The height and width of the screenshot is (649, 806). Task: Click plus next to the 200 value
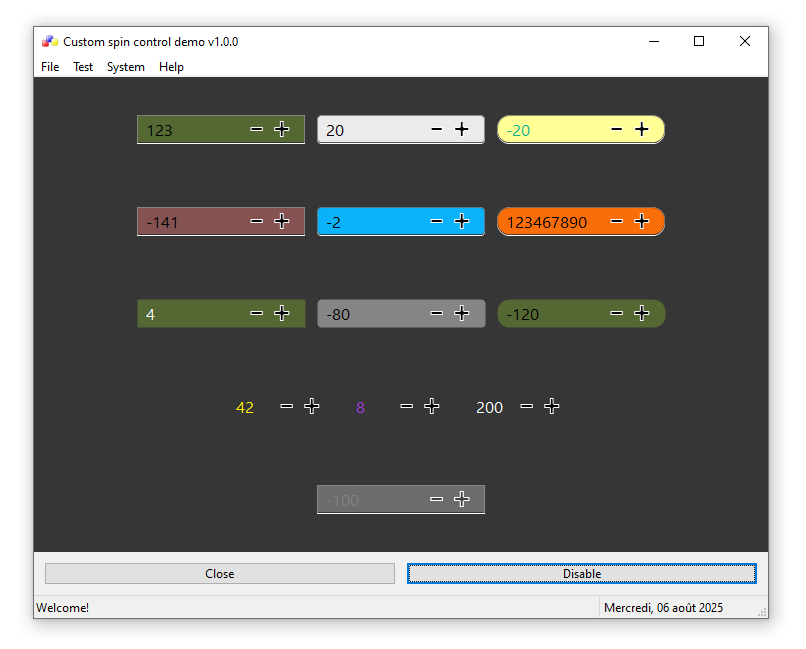[x=552, y=406]
